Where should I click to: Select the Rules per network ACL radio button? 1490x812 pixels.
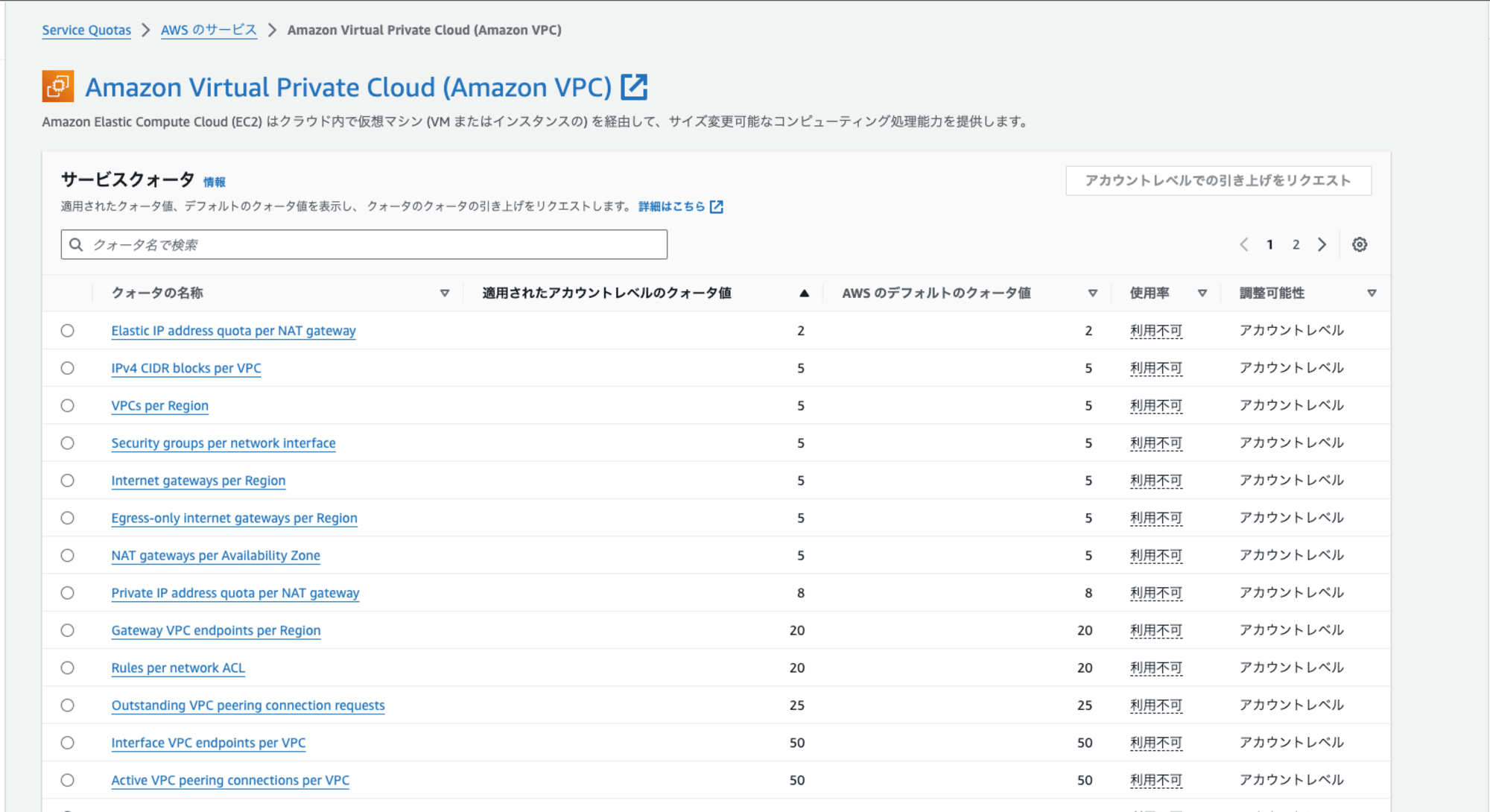68,668
